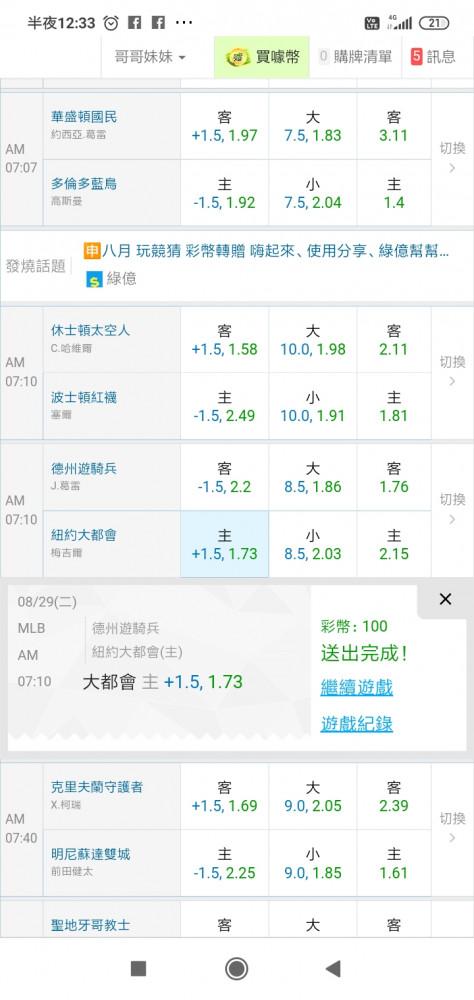Image resolution: width=474 pixels, height=1000 pixels.
Task: Select 波士頓紅襪 小 10.0, 1.91 bet cell
Action: [313, 406]
